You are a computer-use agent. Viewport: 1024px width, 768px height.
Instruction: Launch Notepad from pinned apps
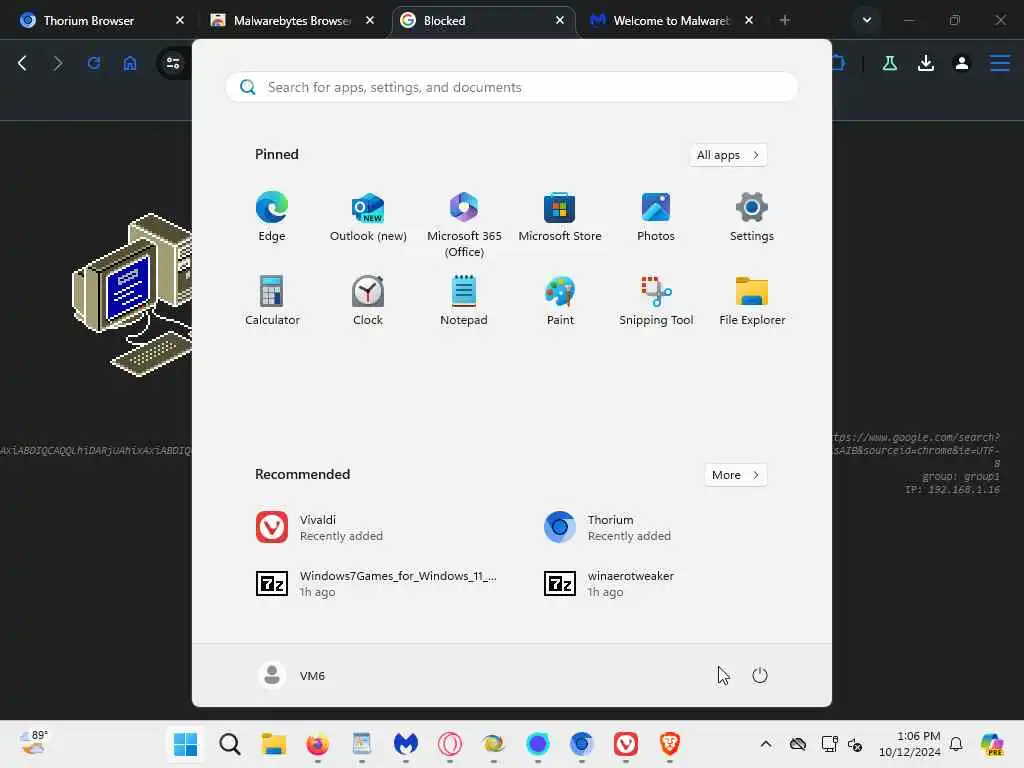coord(464,301)
